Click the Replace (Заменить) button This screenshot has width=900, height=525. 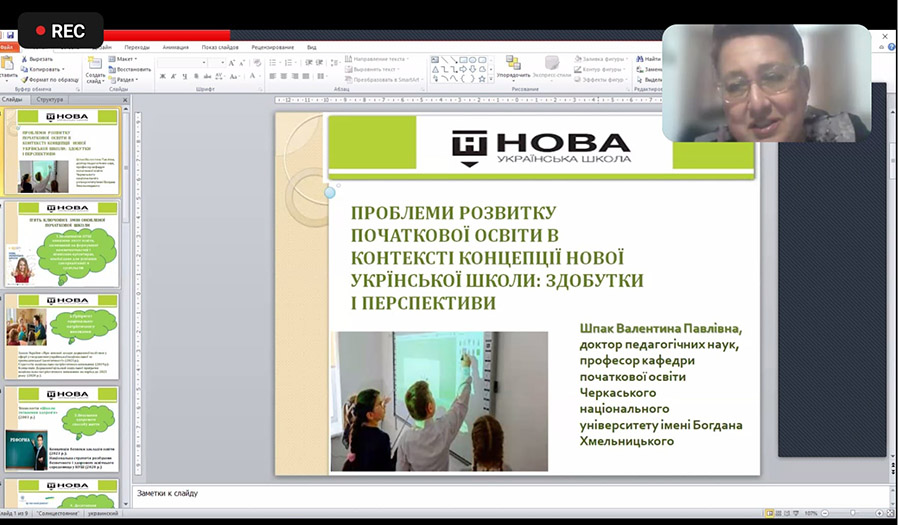click(x=649, y=69)
